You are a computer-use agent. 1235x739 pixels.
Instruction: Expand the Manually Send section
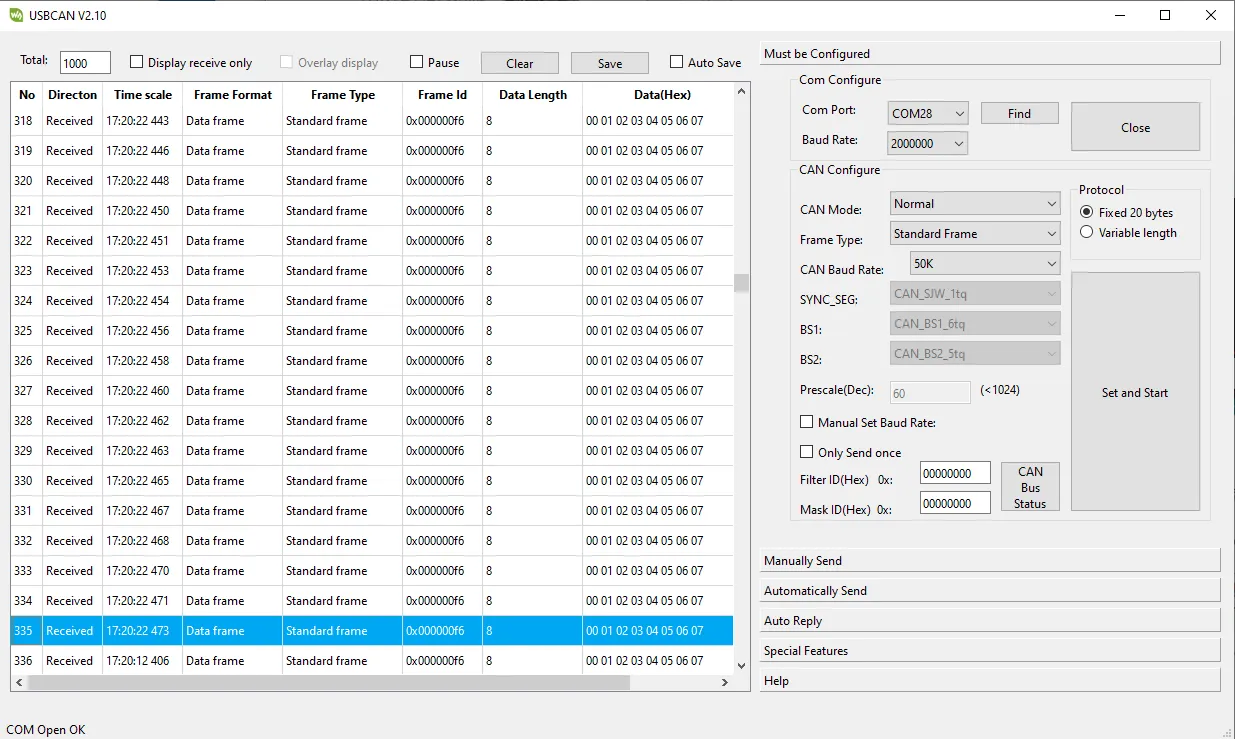[990, 561]
